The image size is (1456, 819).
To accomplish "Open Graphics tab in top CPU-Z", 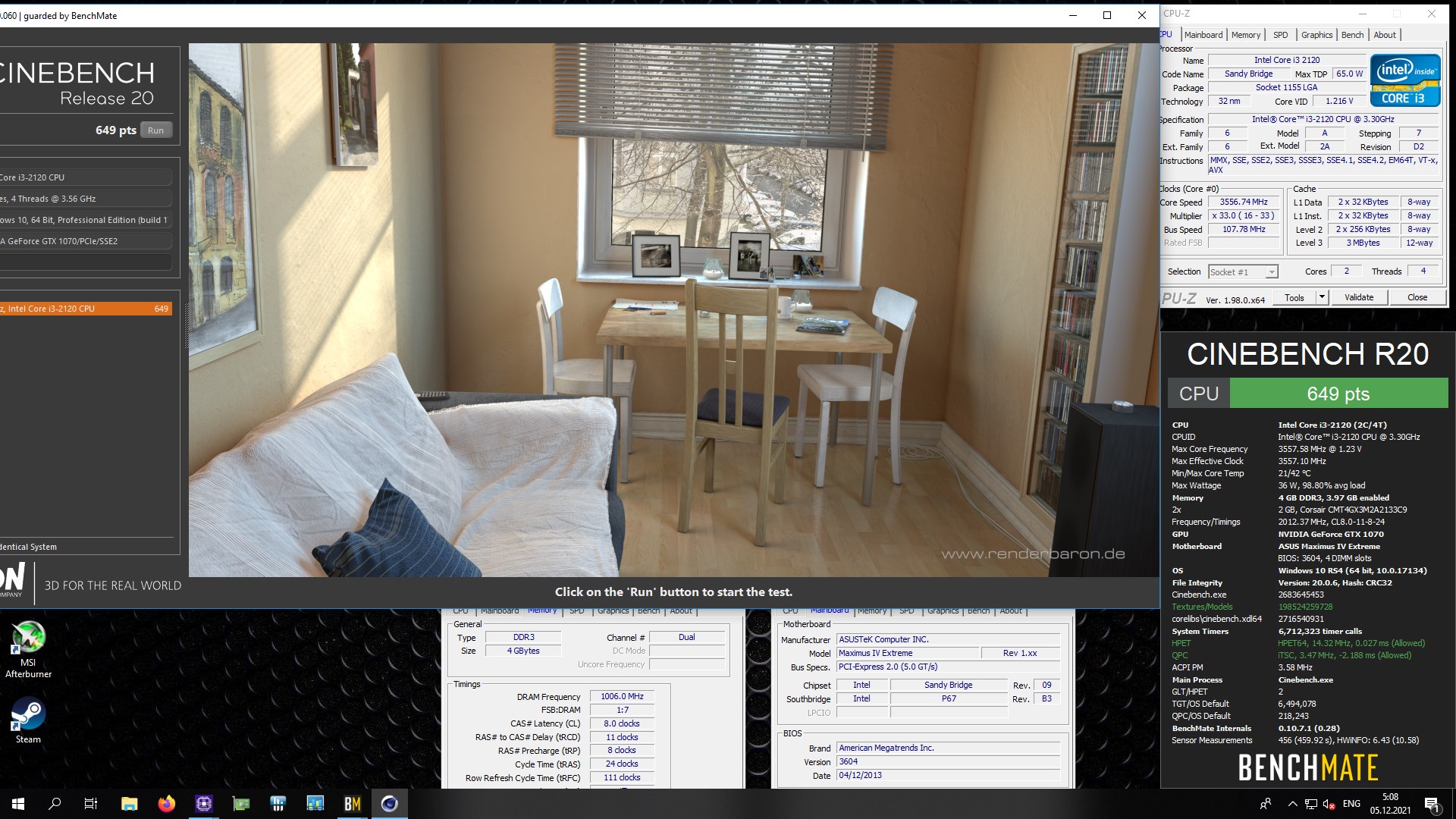I will click(x=1316, y=35).
